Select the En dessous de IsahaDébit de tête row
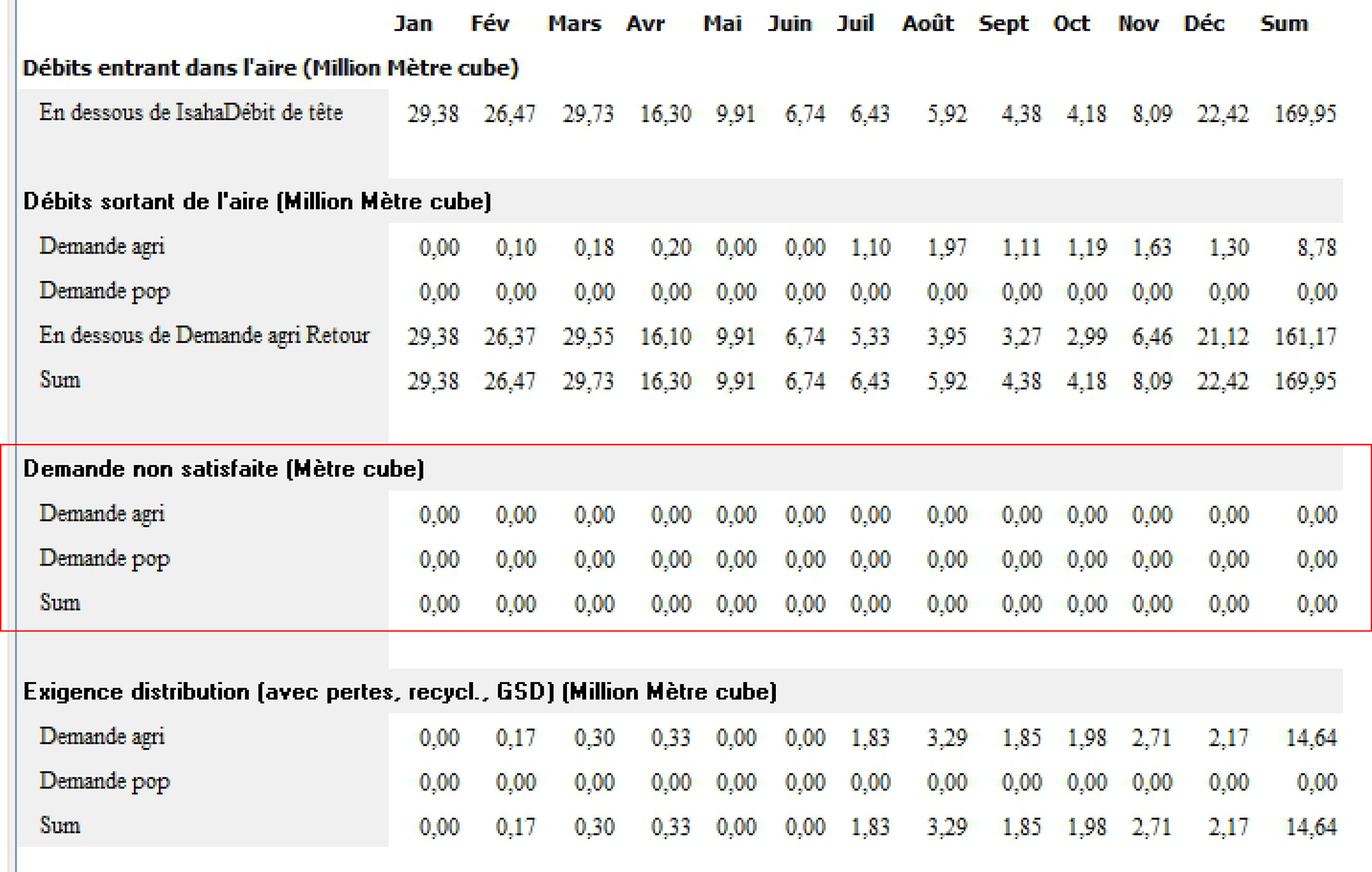This screenshot has width=1372, height=872. tap(191, 113)
